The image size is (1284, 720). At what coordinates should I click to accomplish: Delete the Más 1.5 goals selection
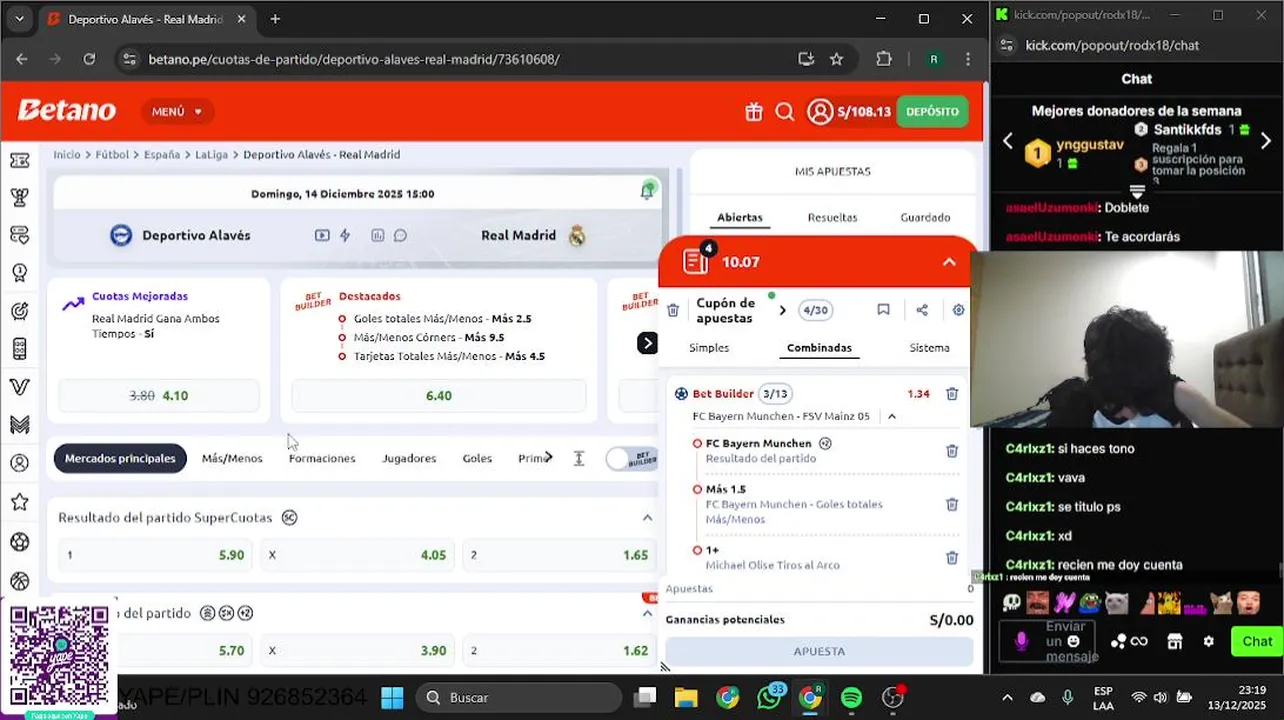pyautogui.click(x=952, y=504)
